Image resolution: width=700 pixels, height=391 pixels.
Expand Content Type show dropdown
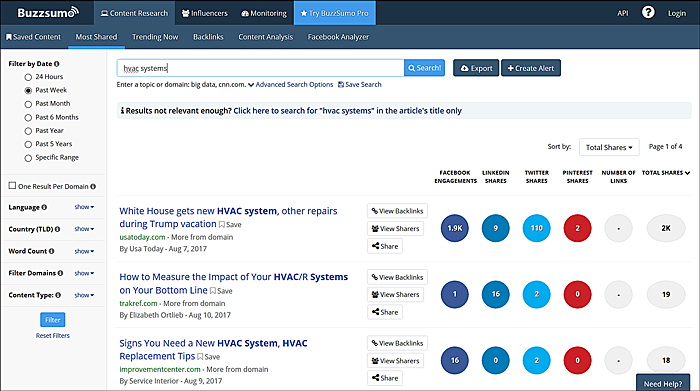tap(84, 295)
